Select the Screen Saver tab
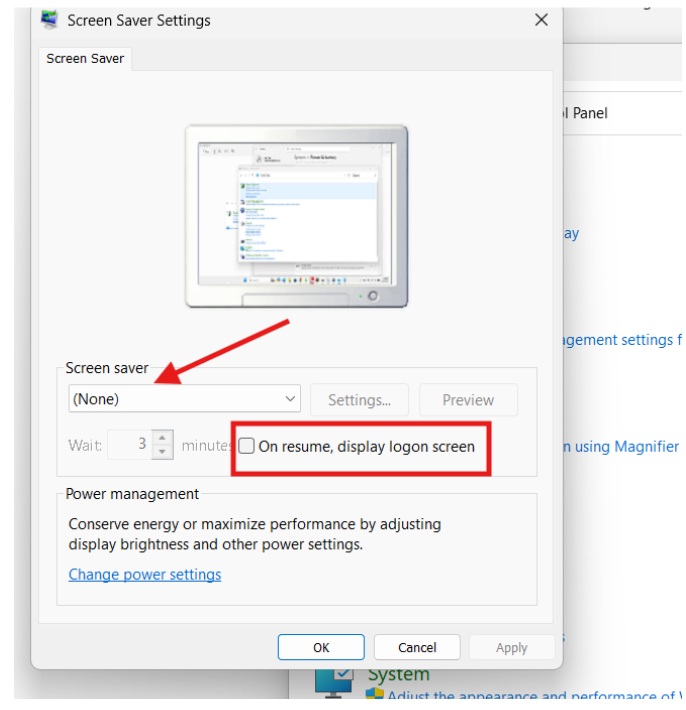The image size is (686, 710). [85, 59]
